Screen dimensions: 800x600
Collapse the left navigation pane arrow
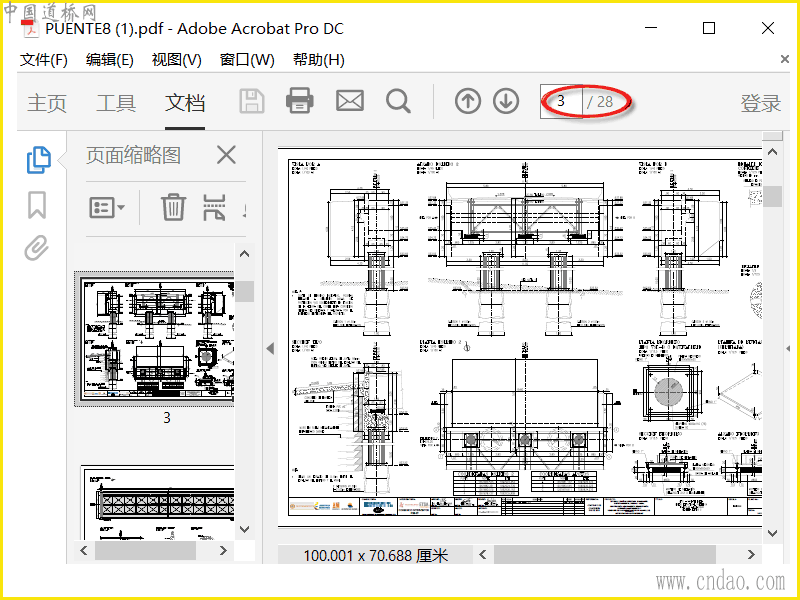[x=270, y=348]
